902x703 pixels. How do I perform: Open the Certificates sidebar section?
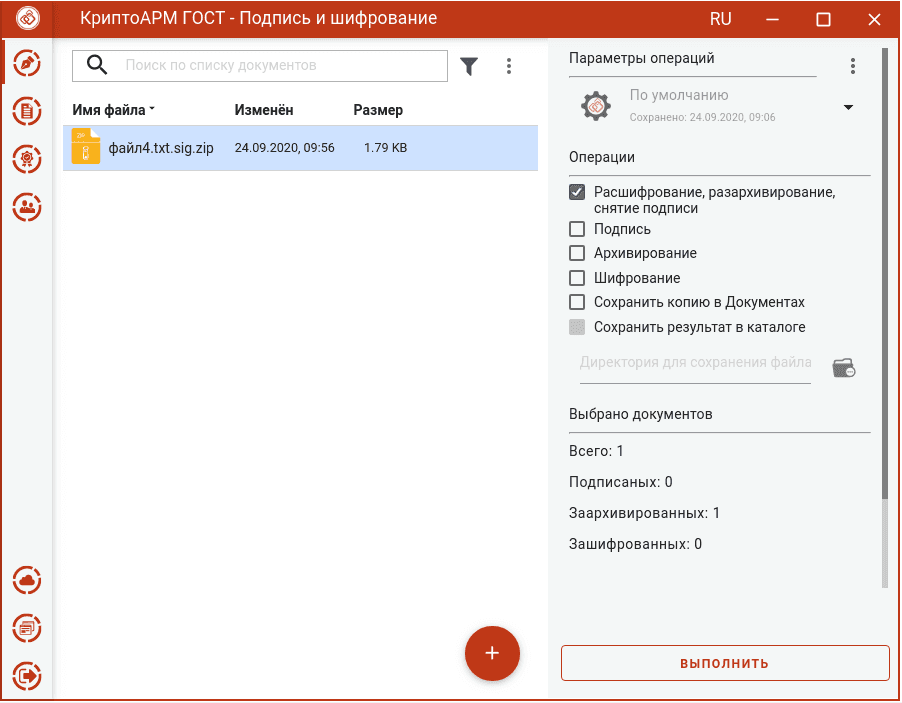coord(27,159)
